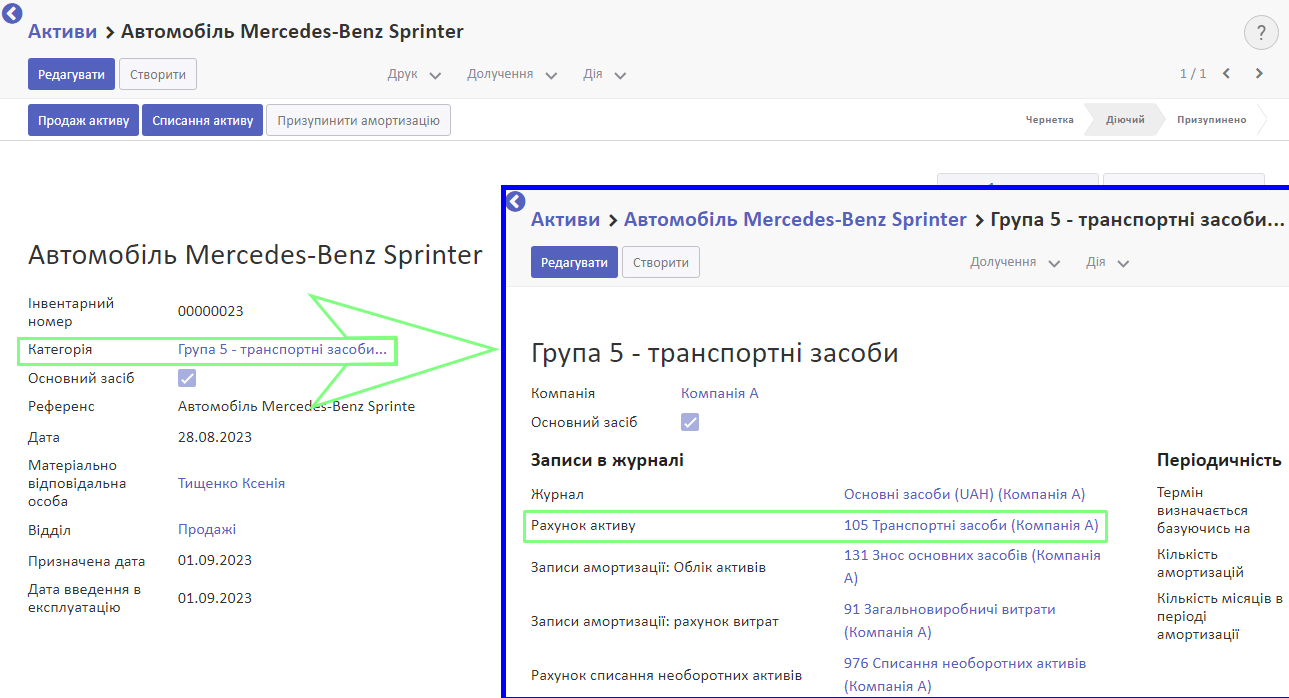1289x698 pixels.
Task: Expand the Друк dropdown
Action: click(415, 75)
